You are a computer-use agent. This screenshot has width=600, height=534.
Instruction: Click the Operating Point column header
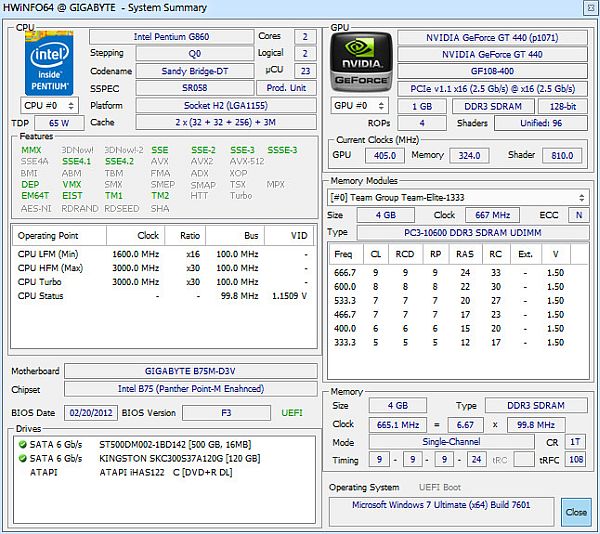(x=59, y=236)
